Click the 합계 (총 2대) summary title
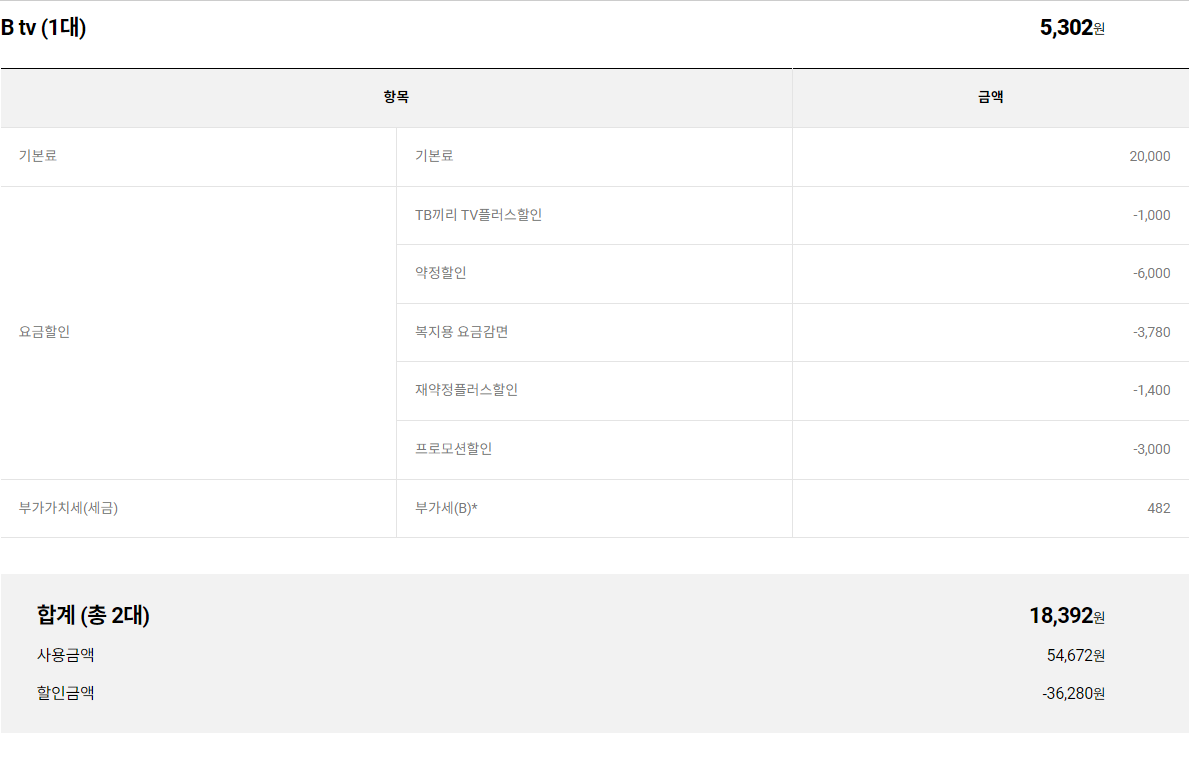 click(93, 615)
